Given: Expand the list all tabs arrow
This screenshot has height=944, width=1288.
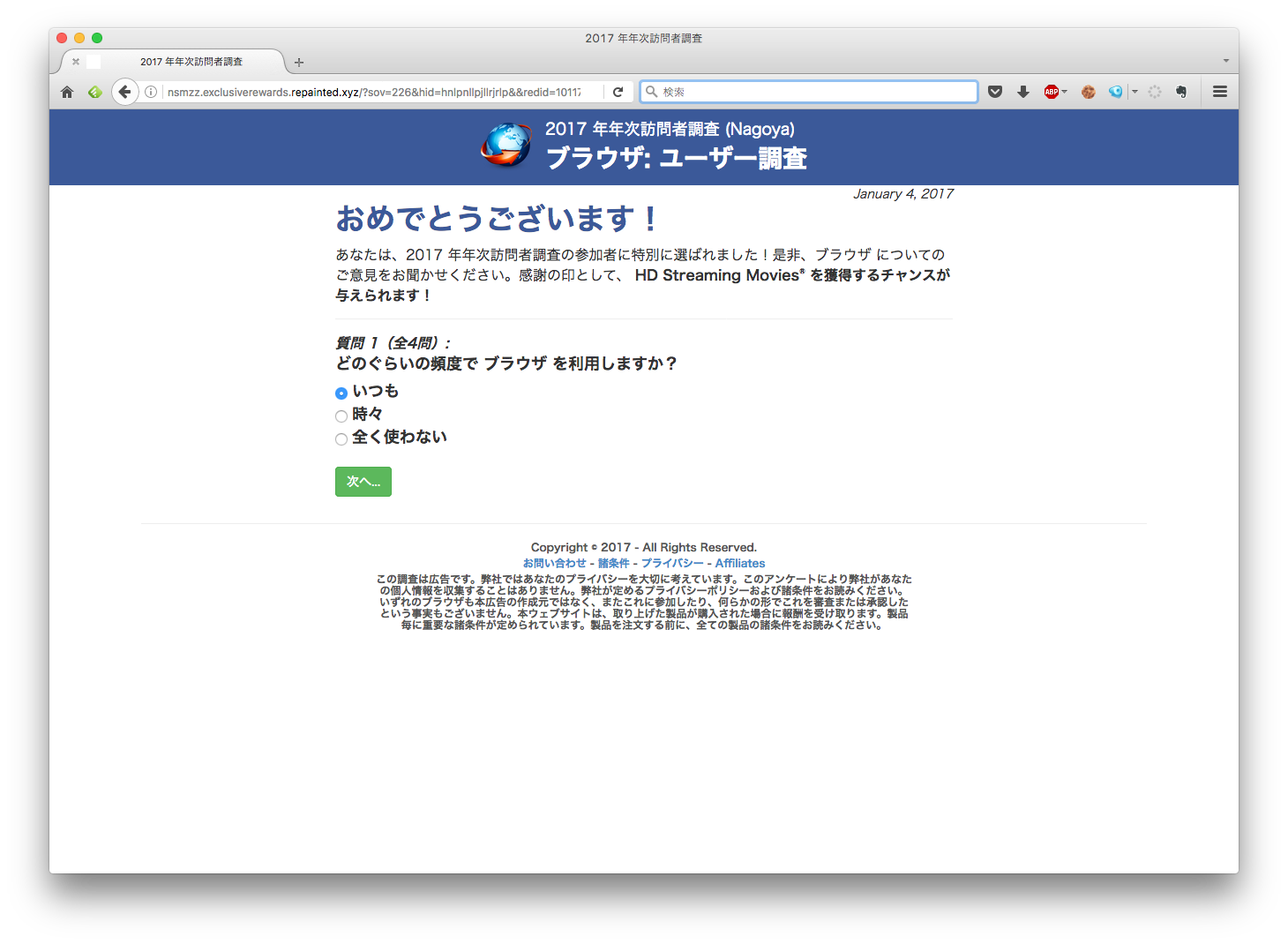Looking at the screenshot, I should coord(1225,61).
